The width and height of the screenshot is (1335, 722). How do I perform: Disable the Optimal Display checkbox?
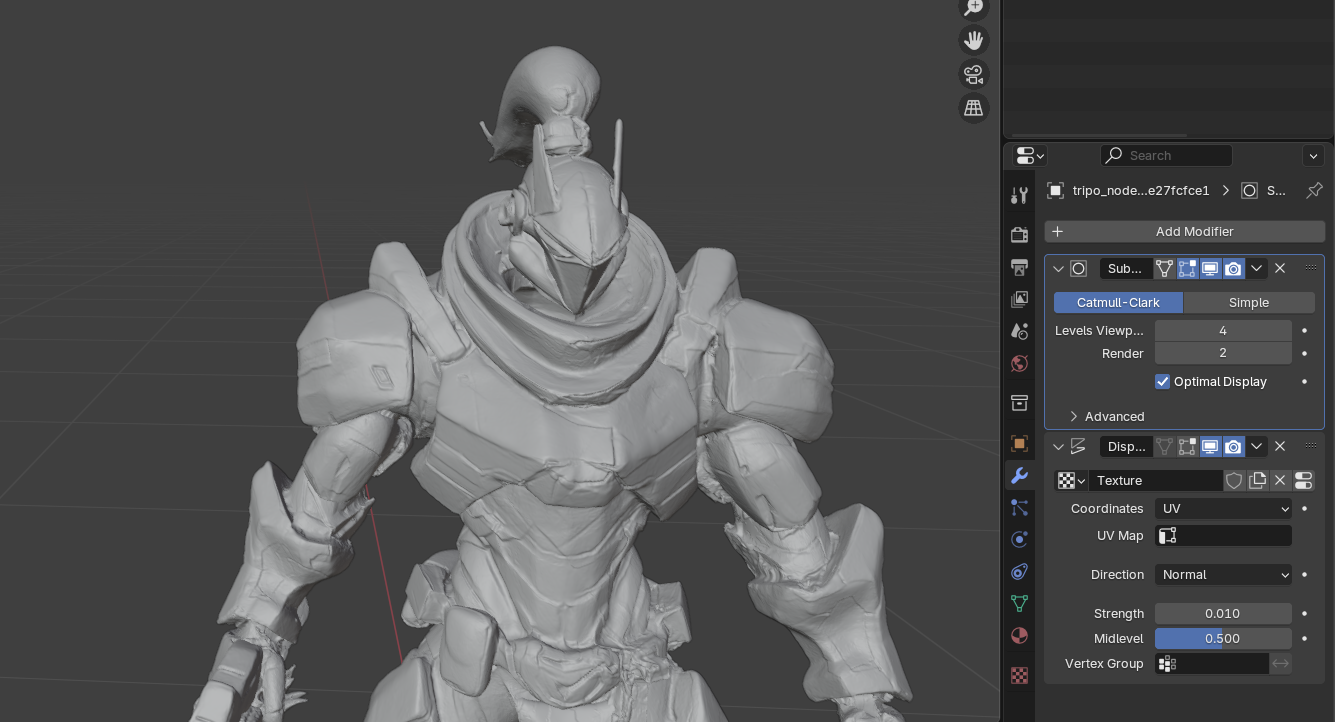point(1162,381)
